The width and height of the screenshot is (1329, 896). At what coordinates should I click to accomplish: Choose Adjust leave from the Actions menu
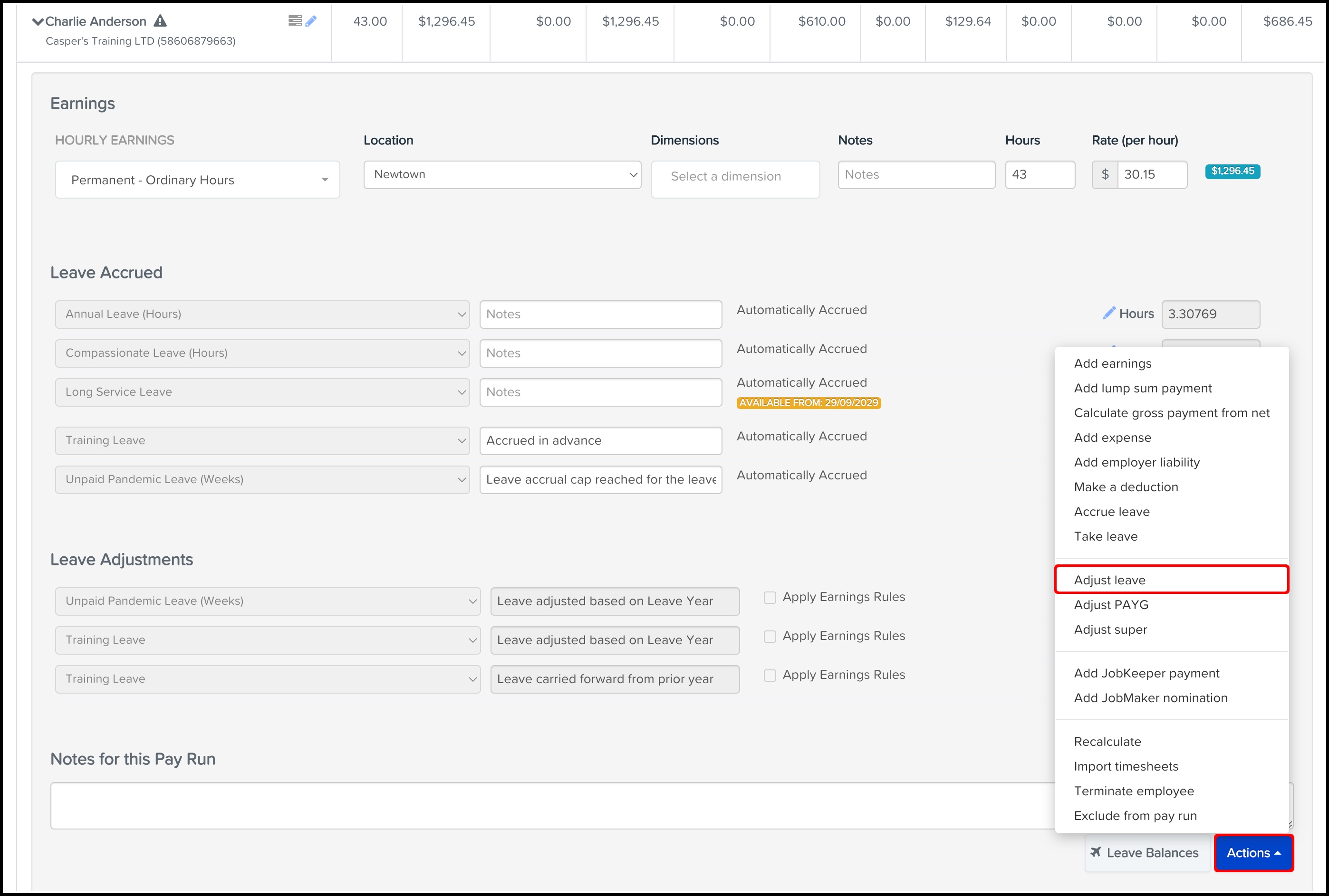[1109, 580]
